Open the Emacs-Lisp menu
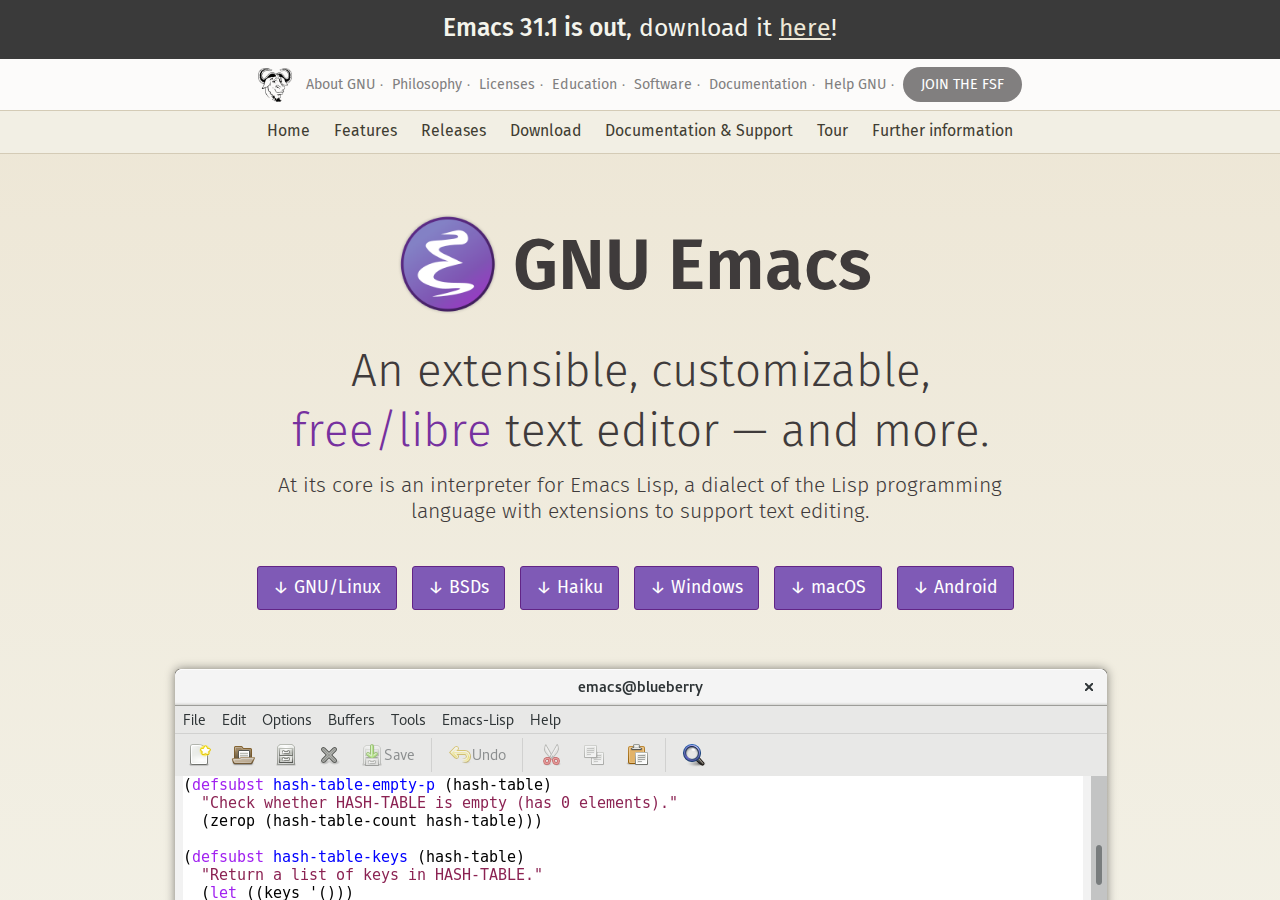 click(x=478, y=720)
